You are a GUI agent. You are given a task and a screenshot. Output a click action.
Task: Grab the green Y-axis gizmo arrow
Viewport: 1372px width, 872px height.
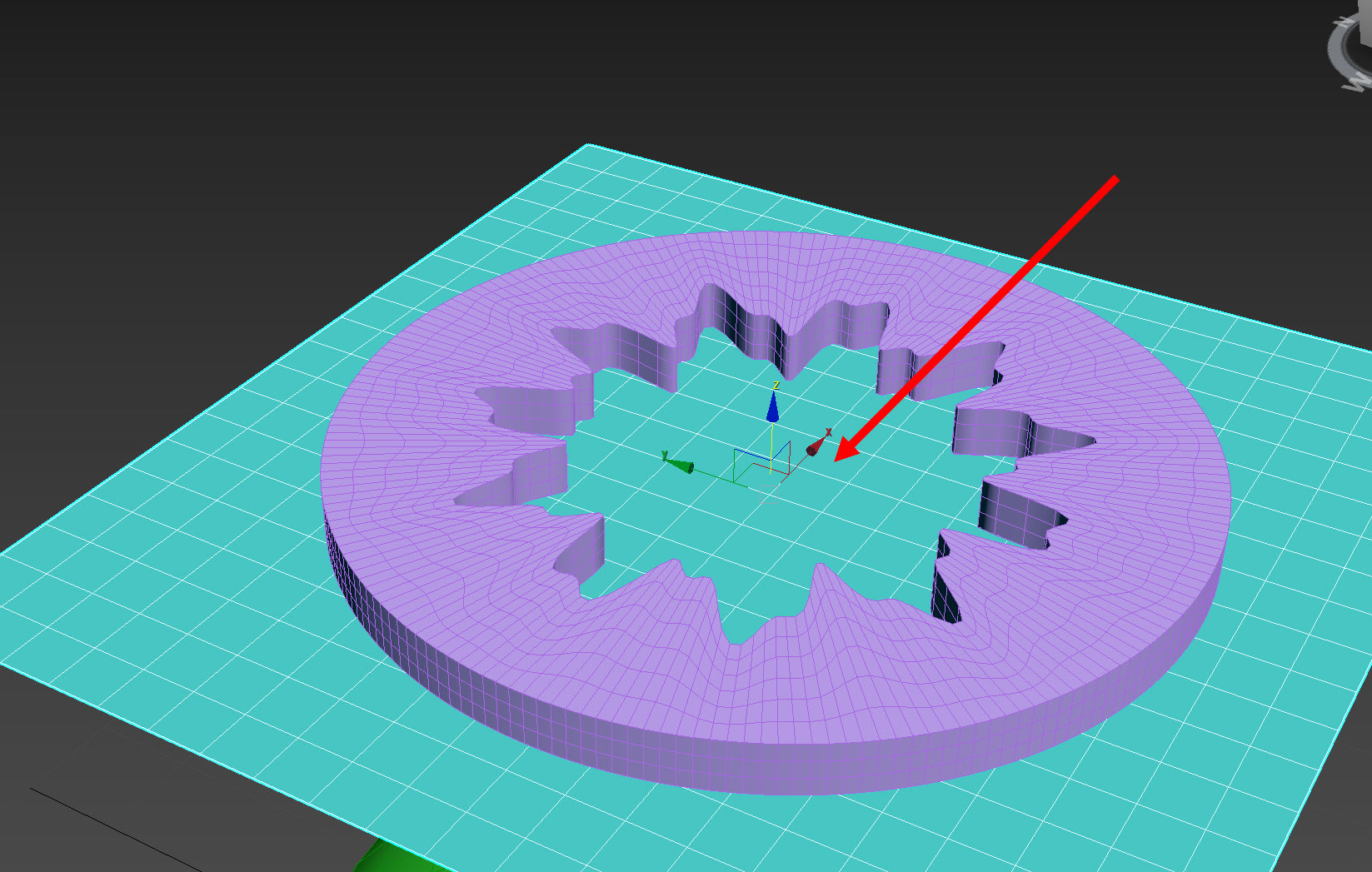pyautogui.click(x=681, y=466)
